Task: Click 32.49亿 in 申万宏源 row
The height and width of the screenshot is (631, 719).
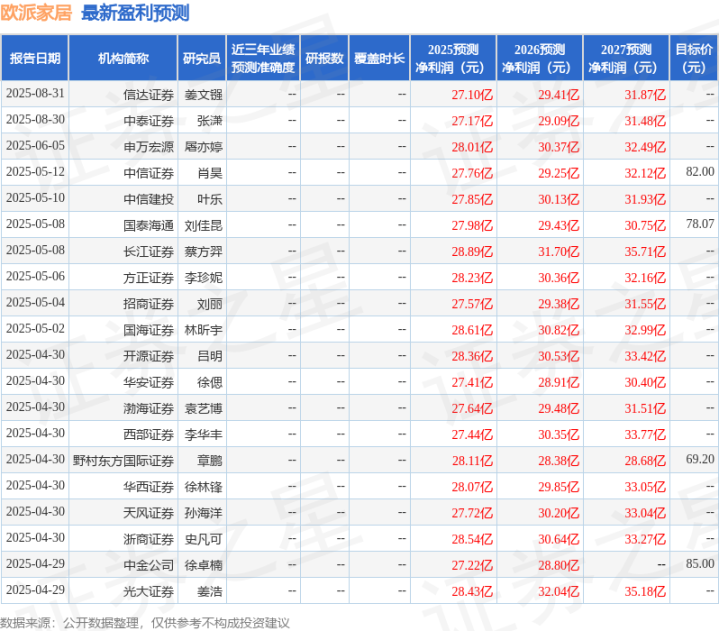Action: click(645, 147)
